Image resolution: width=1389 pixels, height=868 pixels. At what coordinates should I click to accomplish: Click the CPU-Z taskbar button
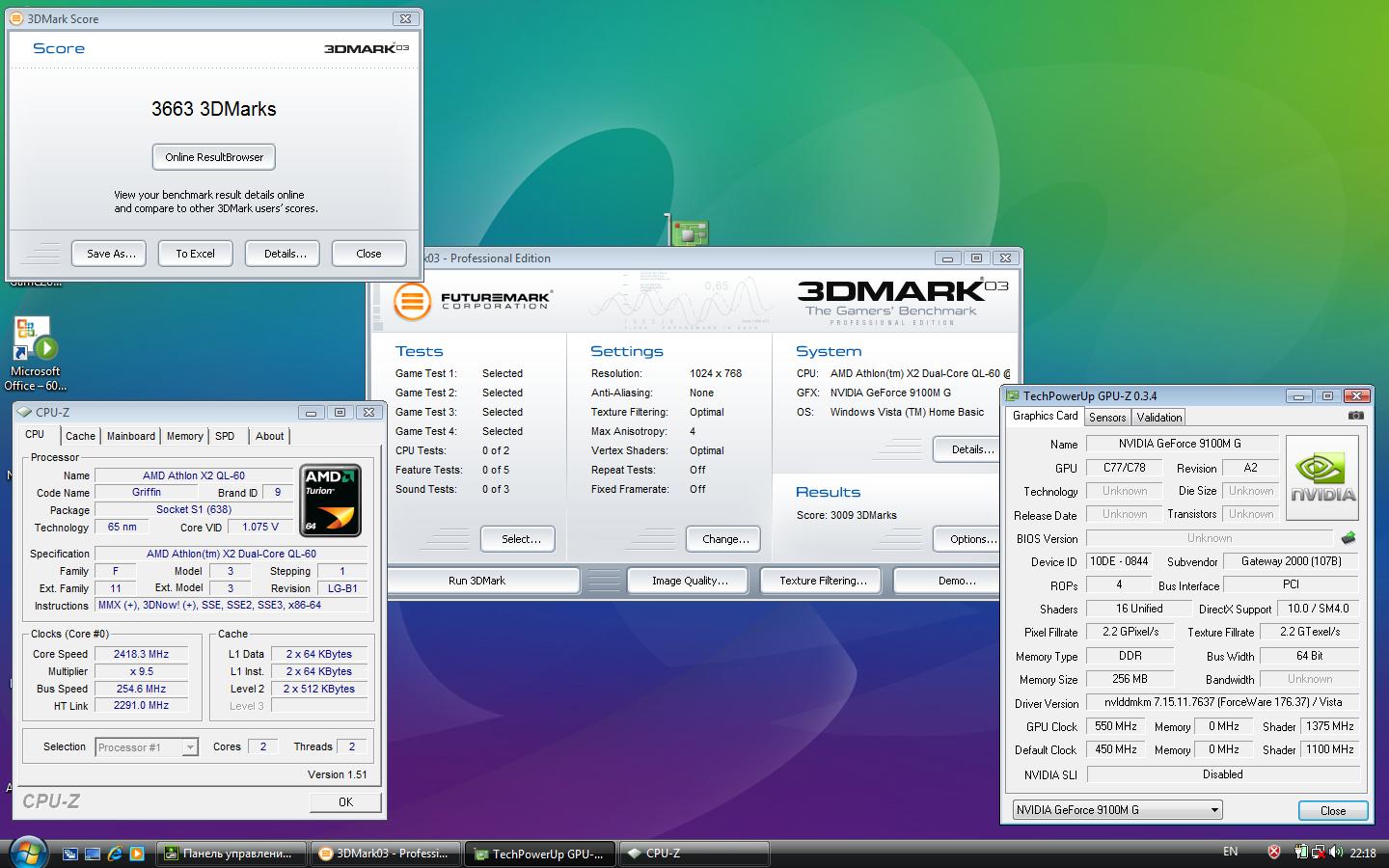point(693,854)
